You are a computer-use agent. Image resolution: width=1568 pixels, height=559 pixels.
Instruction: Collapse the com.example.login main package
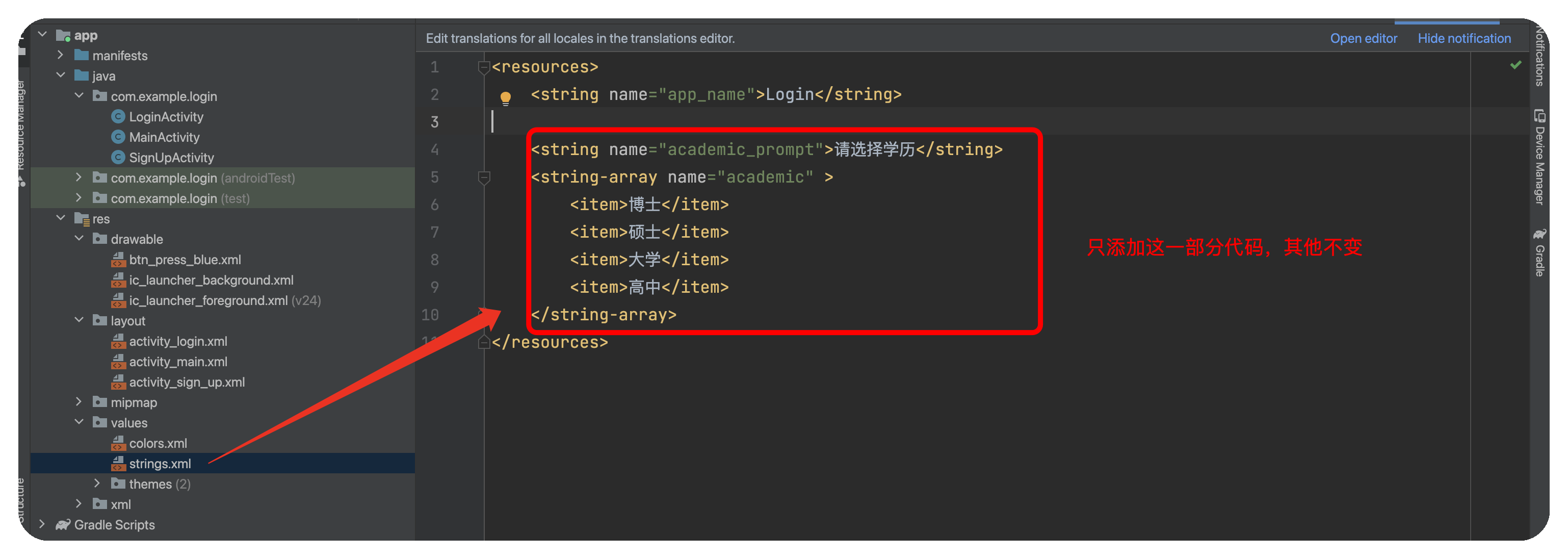[x=79, y=95]
